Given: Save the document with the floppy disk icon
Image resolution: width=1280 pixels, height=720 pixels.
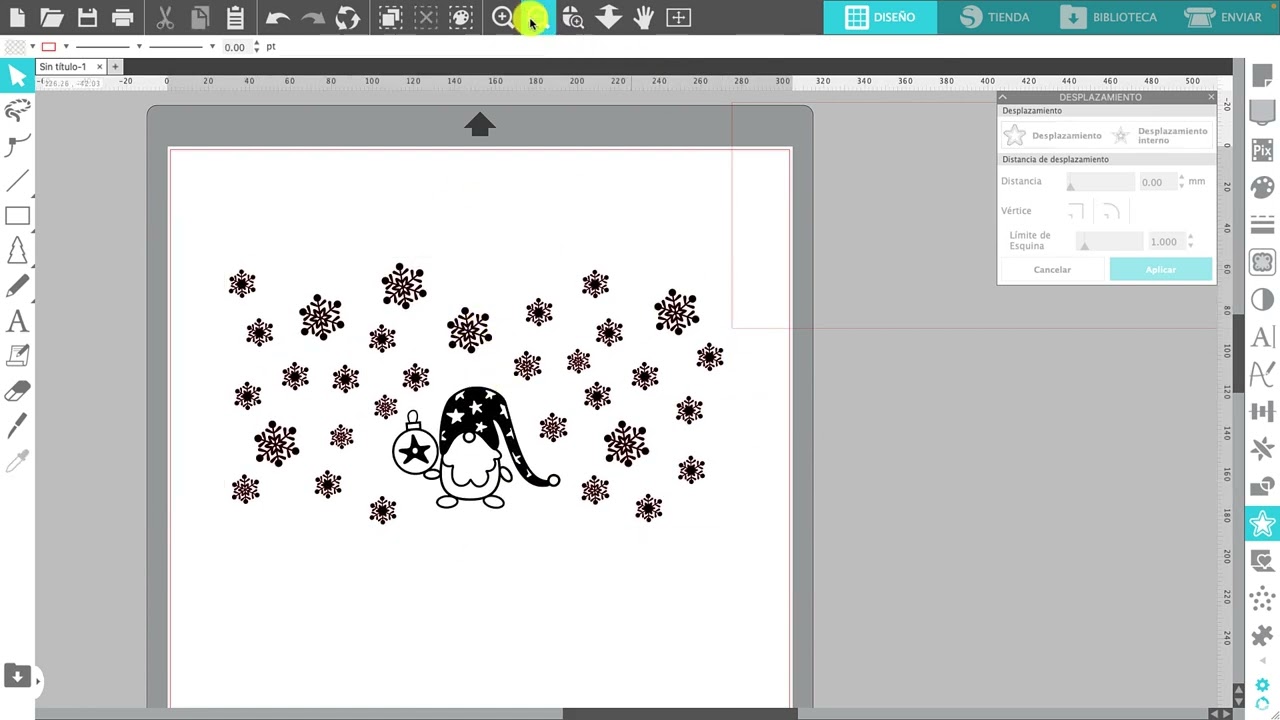Looking at the screenshot, I should click(87, 17).
